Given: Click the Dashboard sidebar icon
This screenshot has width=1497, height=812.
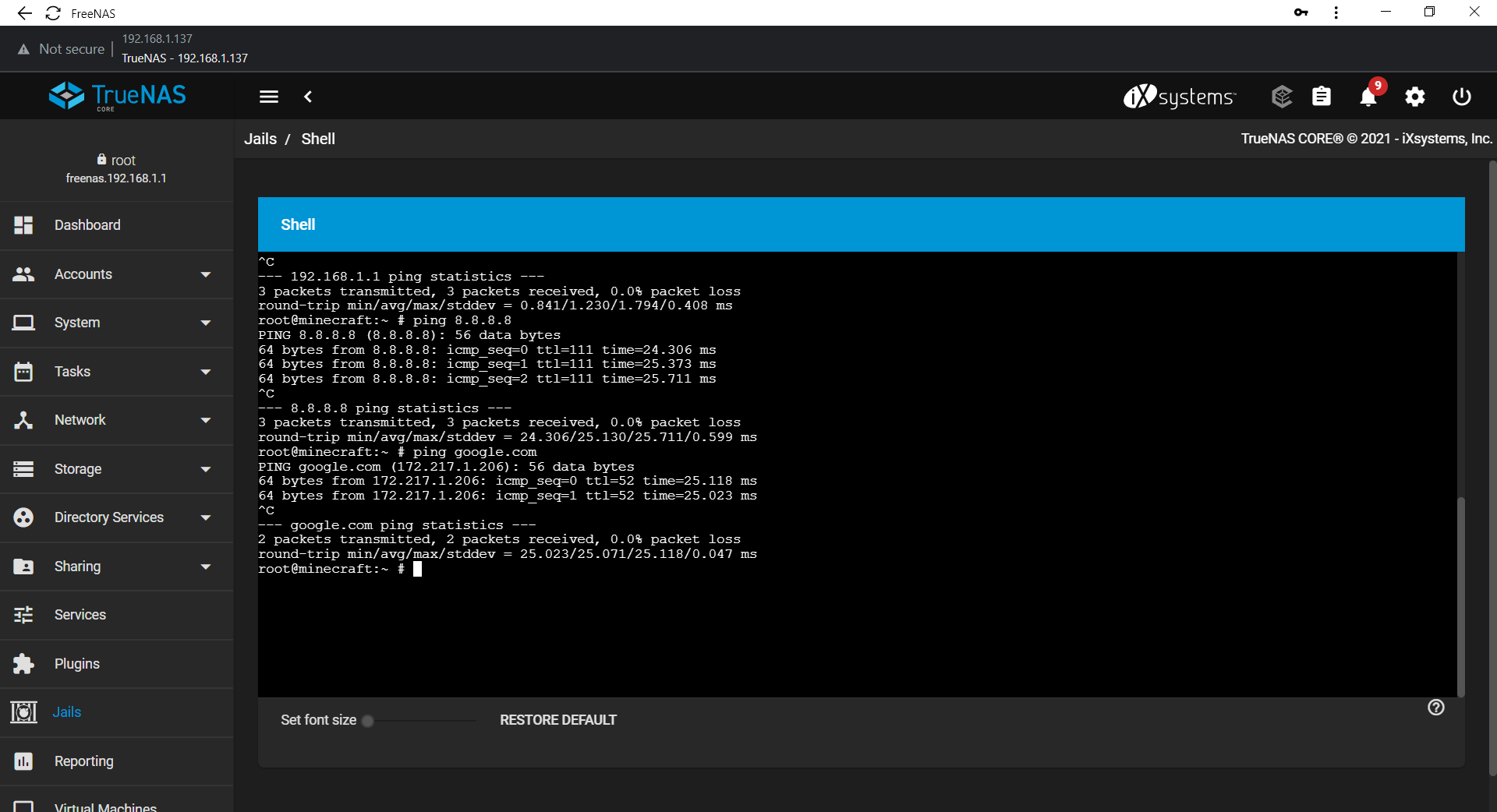Looking at the screenshot, I should (x=23, y=225).
